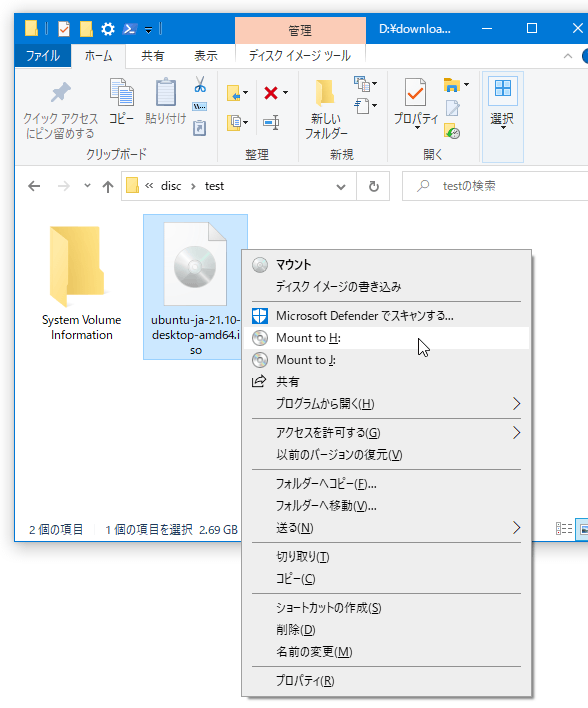Screen dimensions: 588x708
Task: Open the ファイル tab
Action: (43, 56)
